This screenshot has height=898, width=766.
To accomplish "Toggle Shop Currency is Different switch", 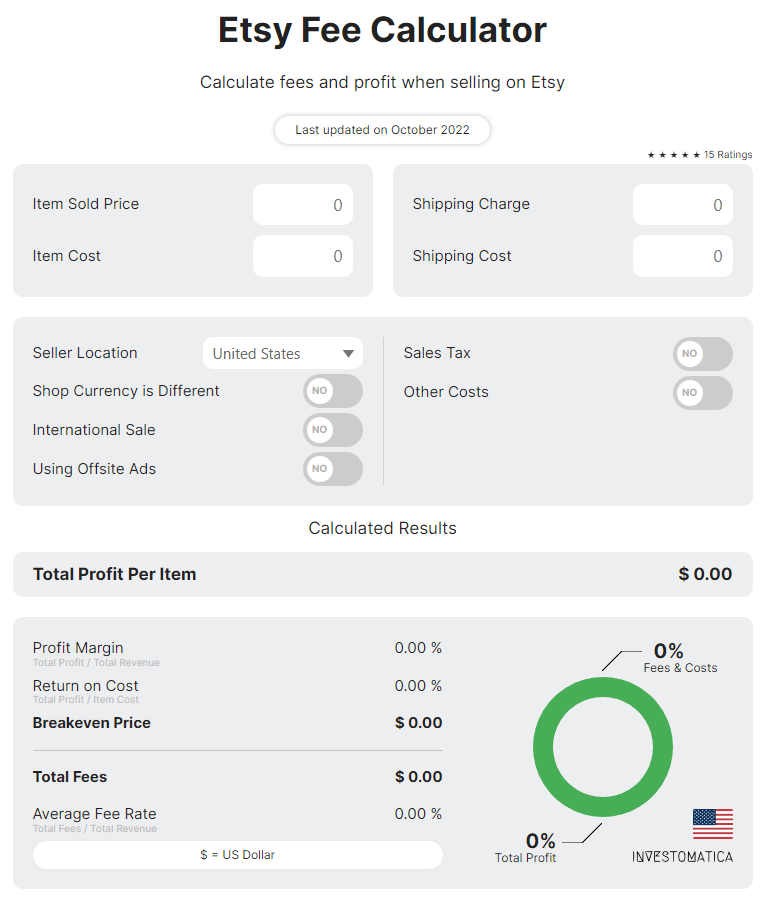I will pyautogui.click(x=333, y=391).
